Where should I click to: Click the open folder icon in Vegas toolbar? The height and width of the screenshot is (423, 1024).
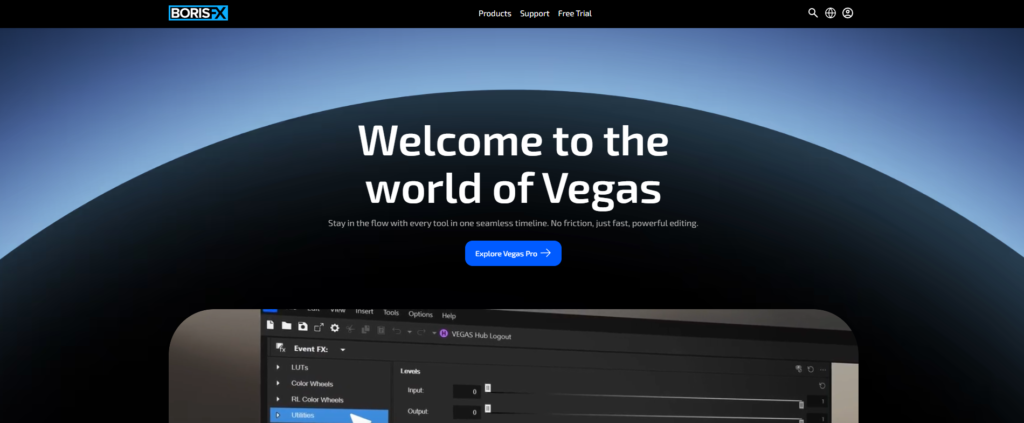click(286, 326)
